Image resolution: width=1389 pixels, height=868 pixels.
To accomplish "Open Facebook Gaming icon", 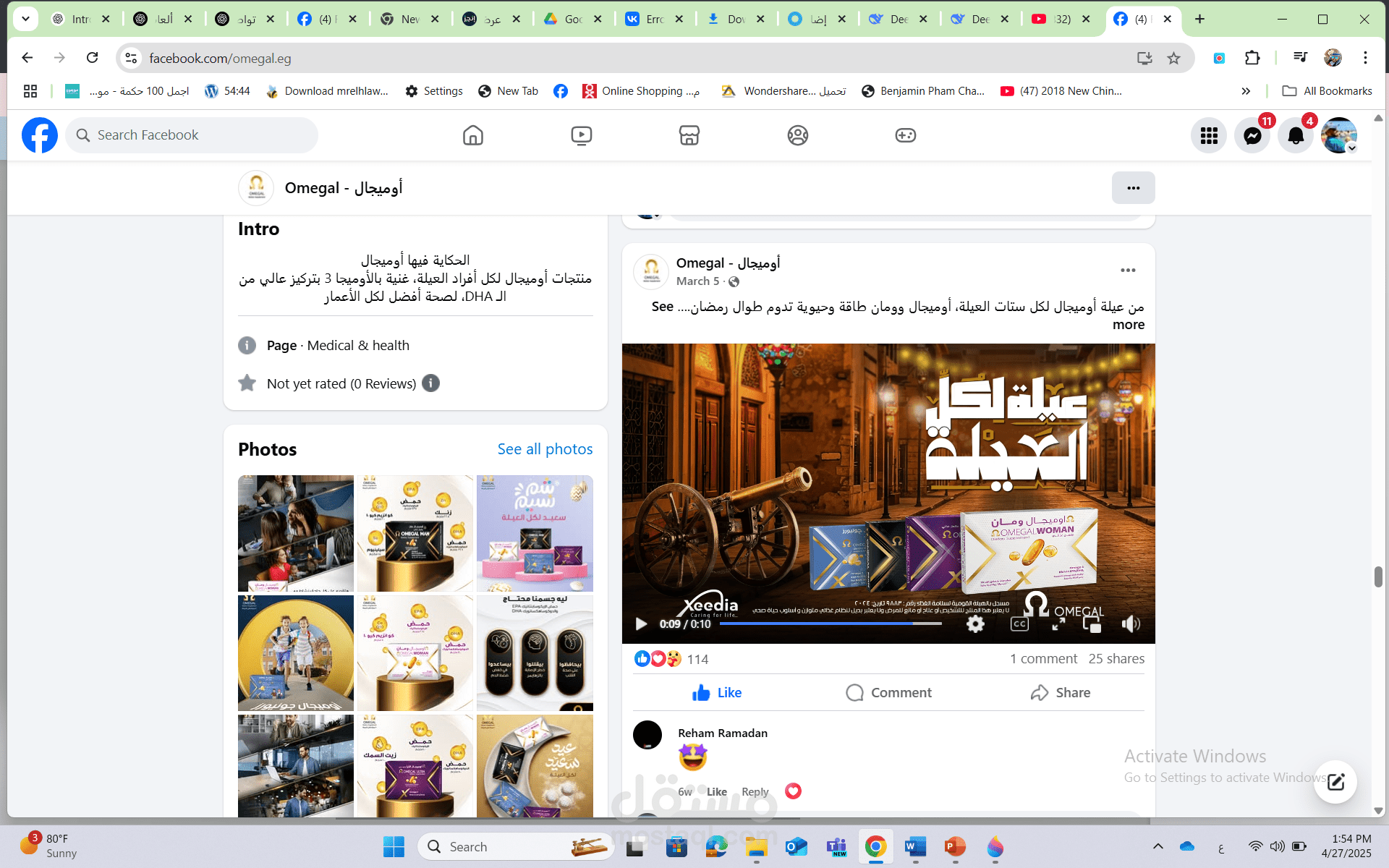I will click(905, 135).
